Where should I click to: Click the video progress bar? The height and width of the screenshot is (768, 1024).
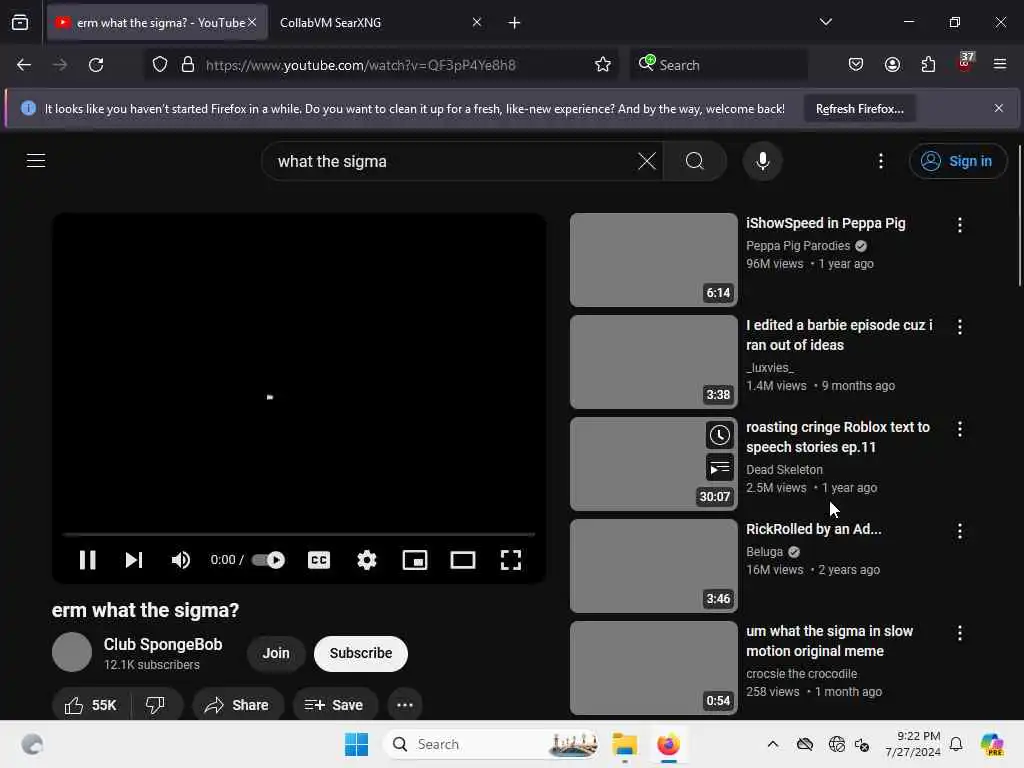click(299, 534)
